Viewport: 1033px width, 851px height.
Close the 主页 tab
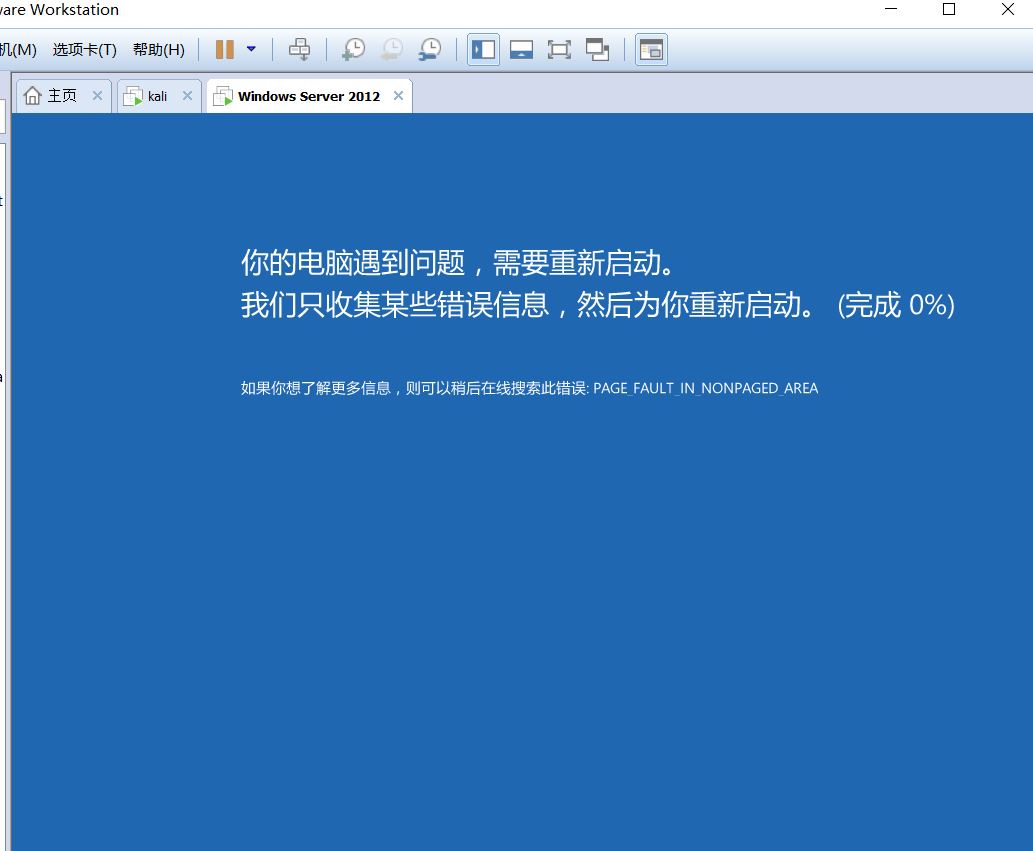pos(98,96)
